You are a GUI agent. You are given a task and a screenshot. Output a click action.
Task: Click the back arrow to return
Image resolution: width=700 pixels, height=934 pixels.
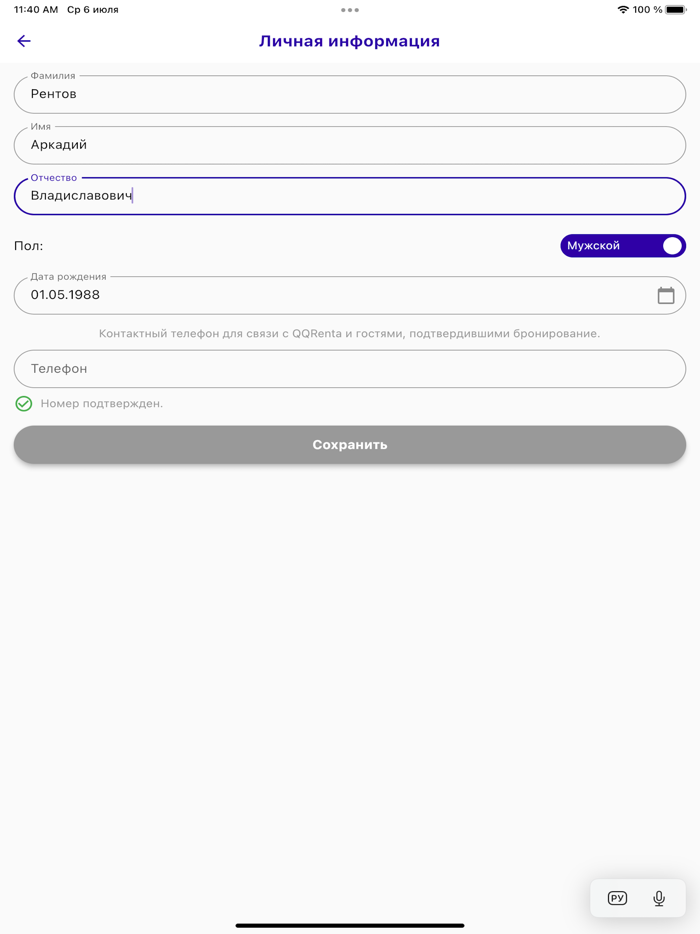pos(23,41)
